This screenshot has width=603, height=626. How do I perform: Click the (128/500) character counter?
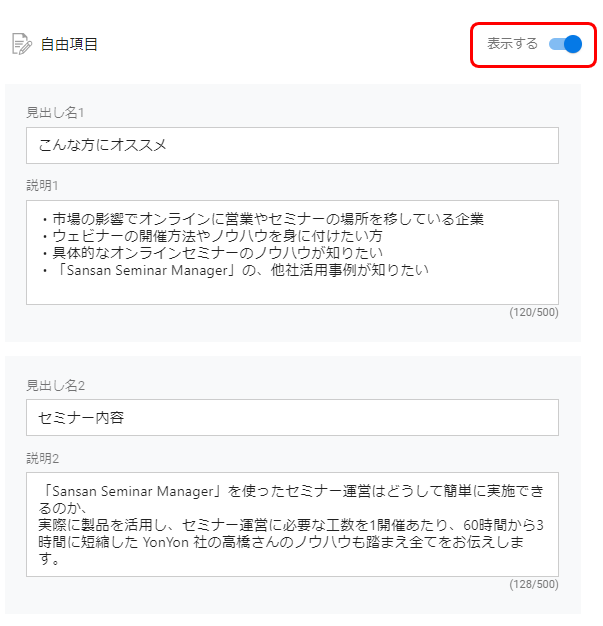click(534, 584)
